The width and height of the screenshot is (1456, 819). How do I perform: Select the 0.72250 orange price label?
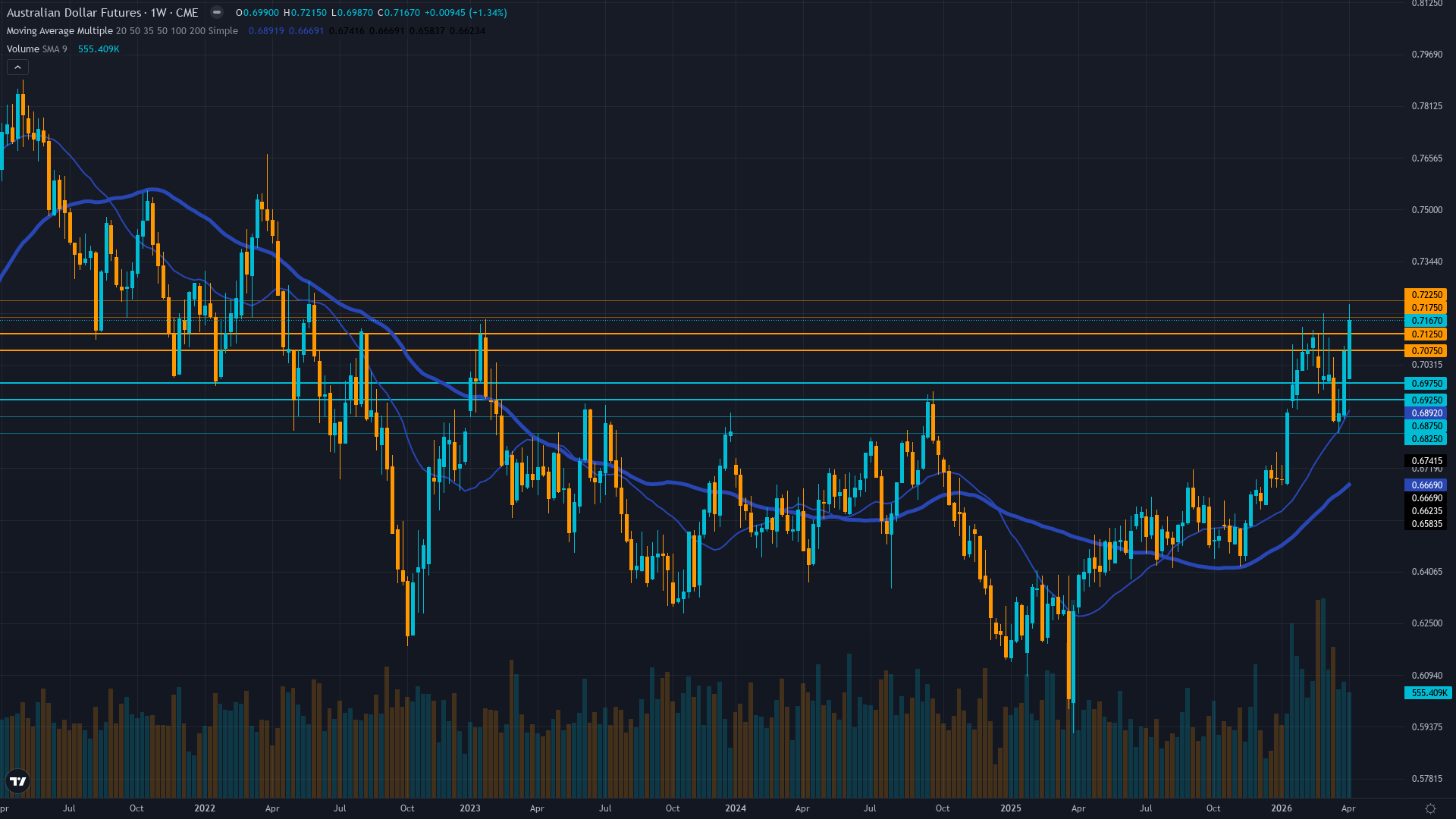coord(1426,295)
